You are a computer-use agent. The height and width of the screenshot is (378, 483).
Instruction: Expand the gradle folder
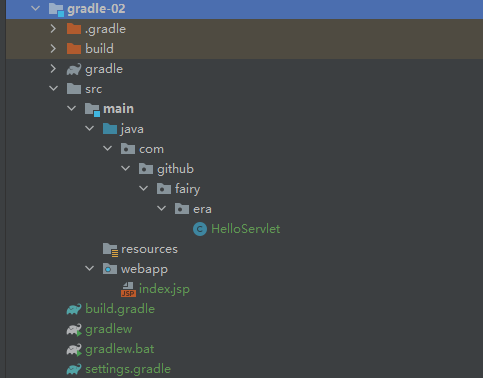click(x=53, y=69)
